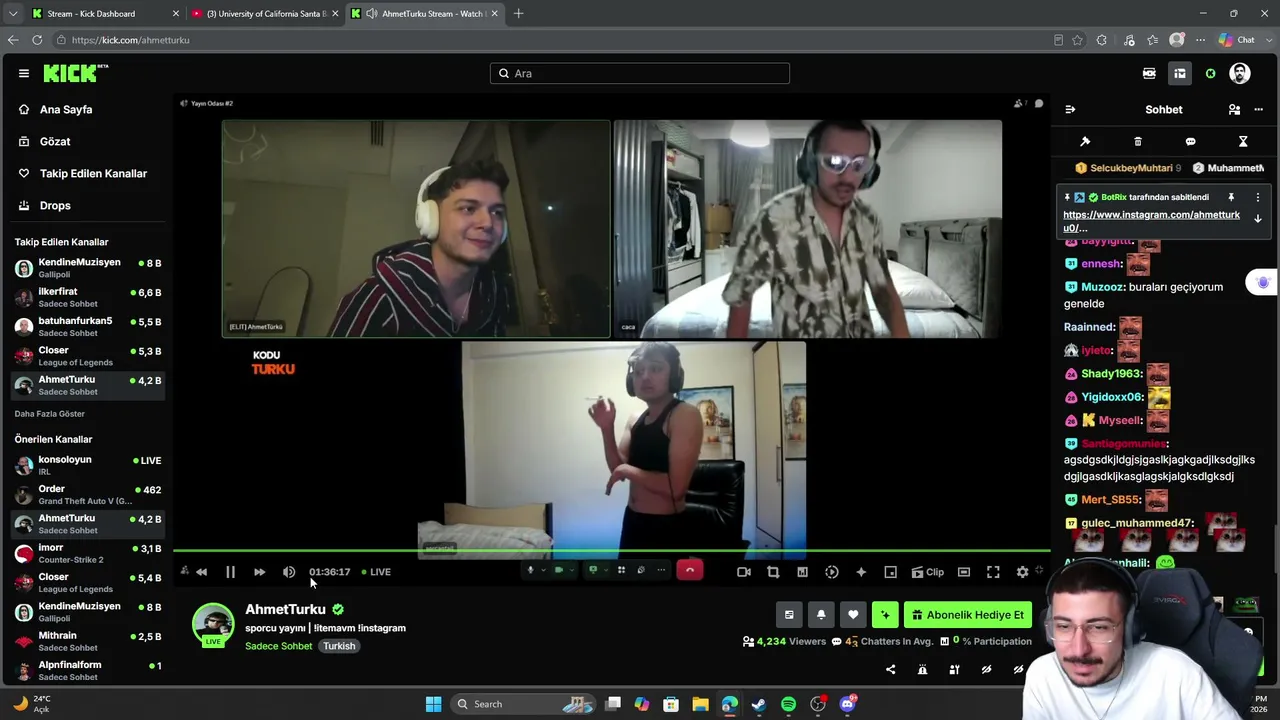Click Abonelik Hediye Et button
The height and width of the screenshot is (720, 1280).
968,615
